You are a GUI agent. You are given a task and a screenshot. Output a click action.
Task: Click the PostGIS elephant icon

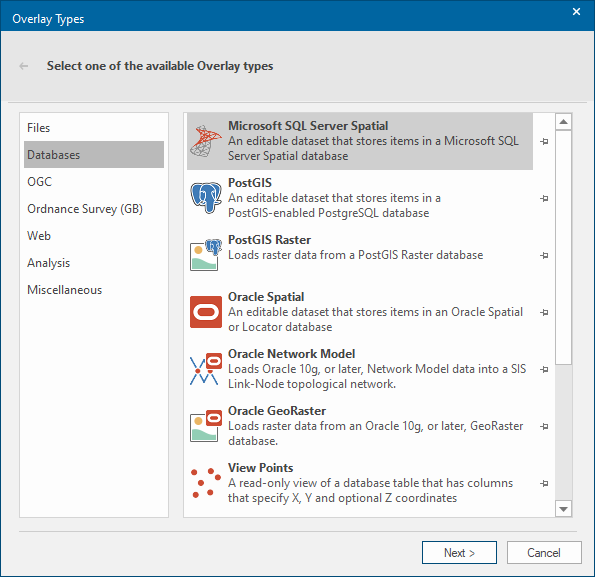[206, 198]
